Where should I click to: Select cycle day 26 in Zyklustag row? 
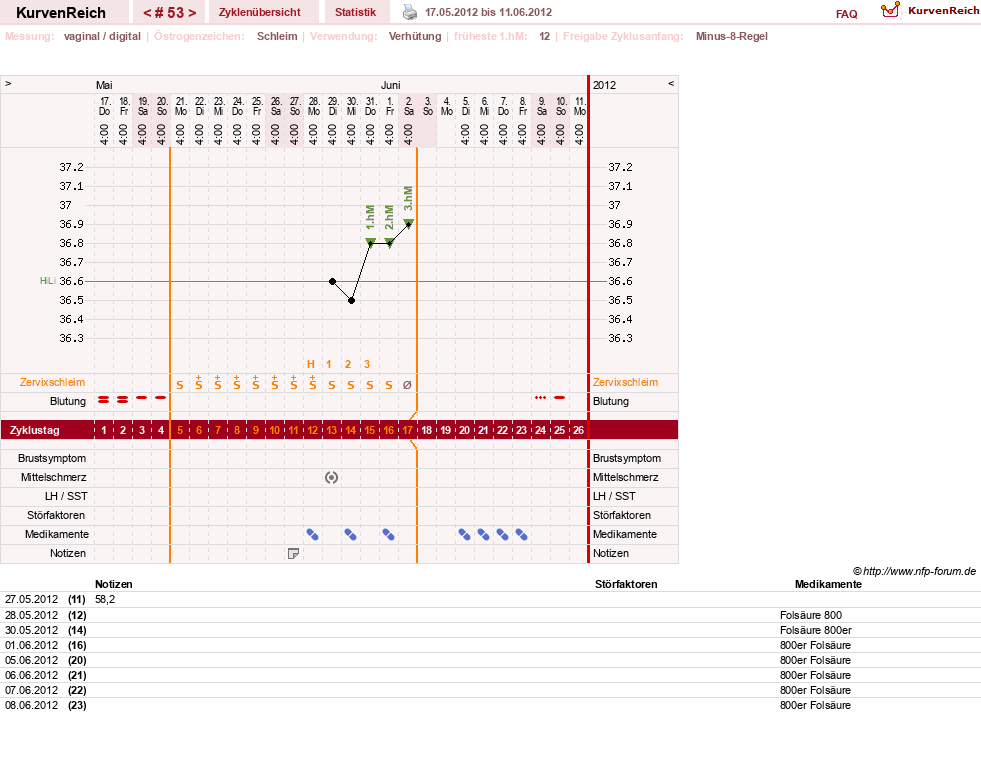pyautogui.click(x=579, y=430)
